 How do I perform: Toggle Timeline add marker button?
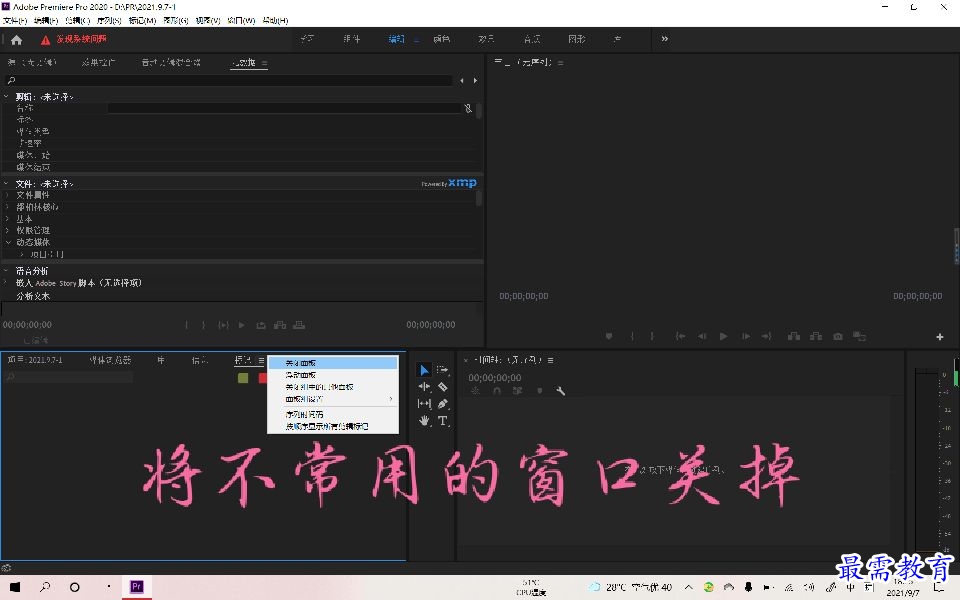coord(539,391)
